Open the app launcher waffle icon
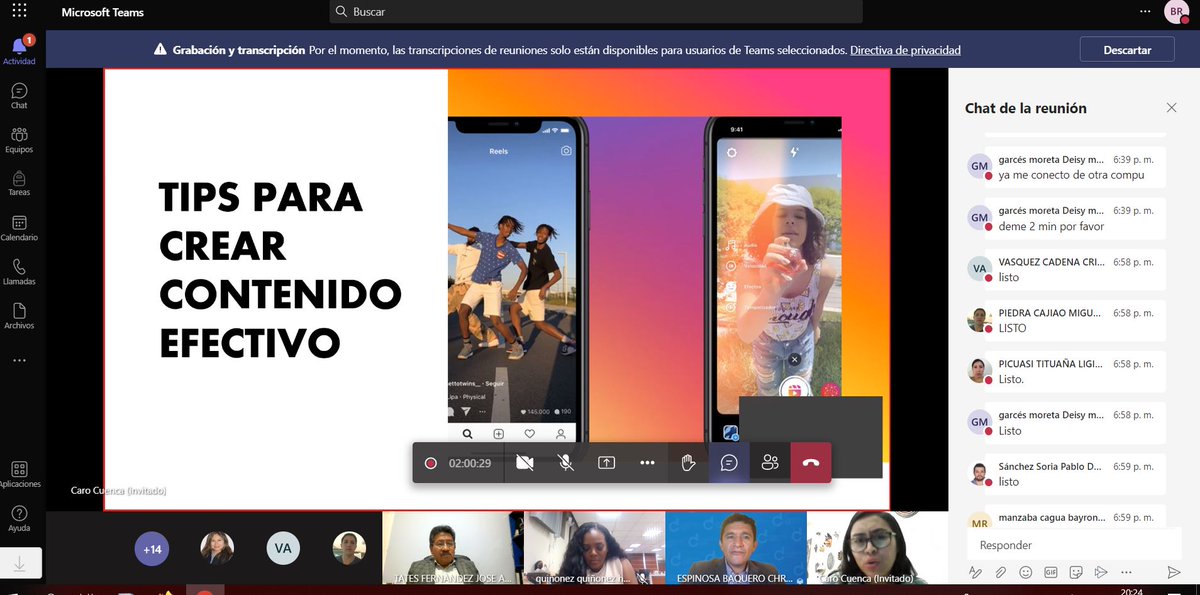1200x595 pixels. (19, 12)
